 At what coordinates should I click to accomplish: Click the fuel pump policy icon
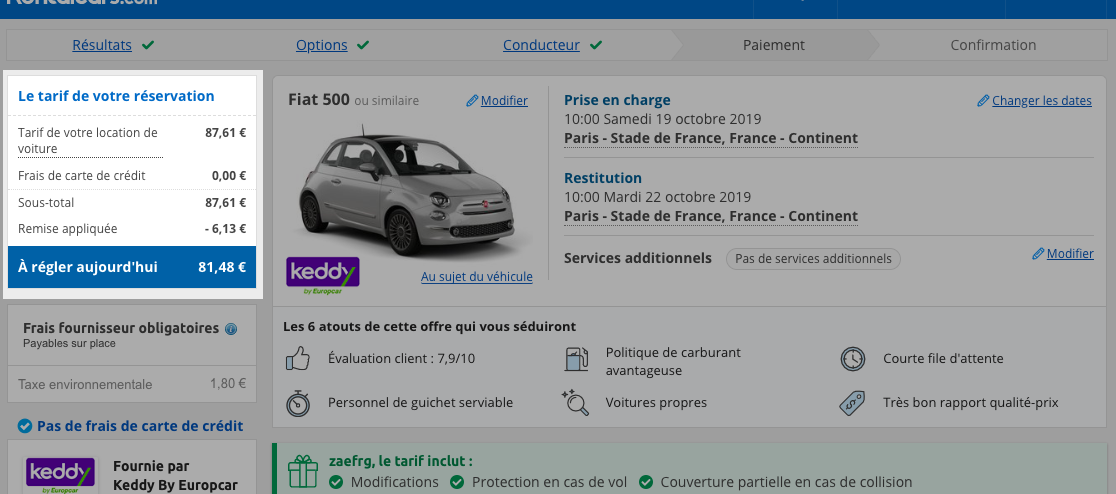576,359
